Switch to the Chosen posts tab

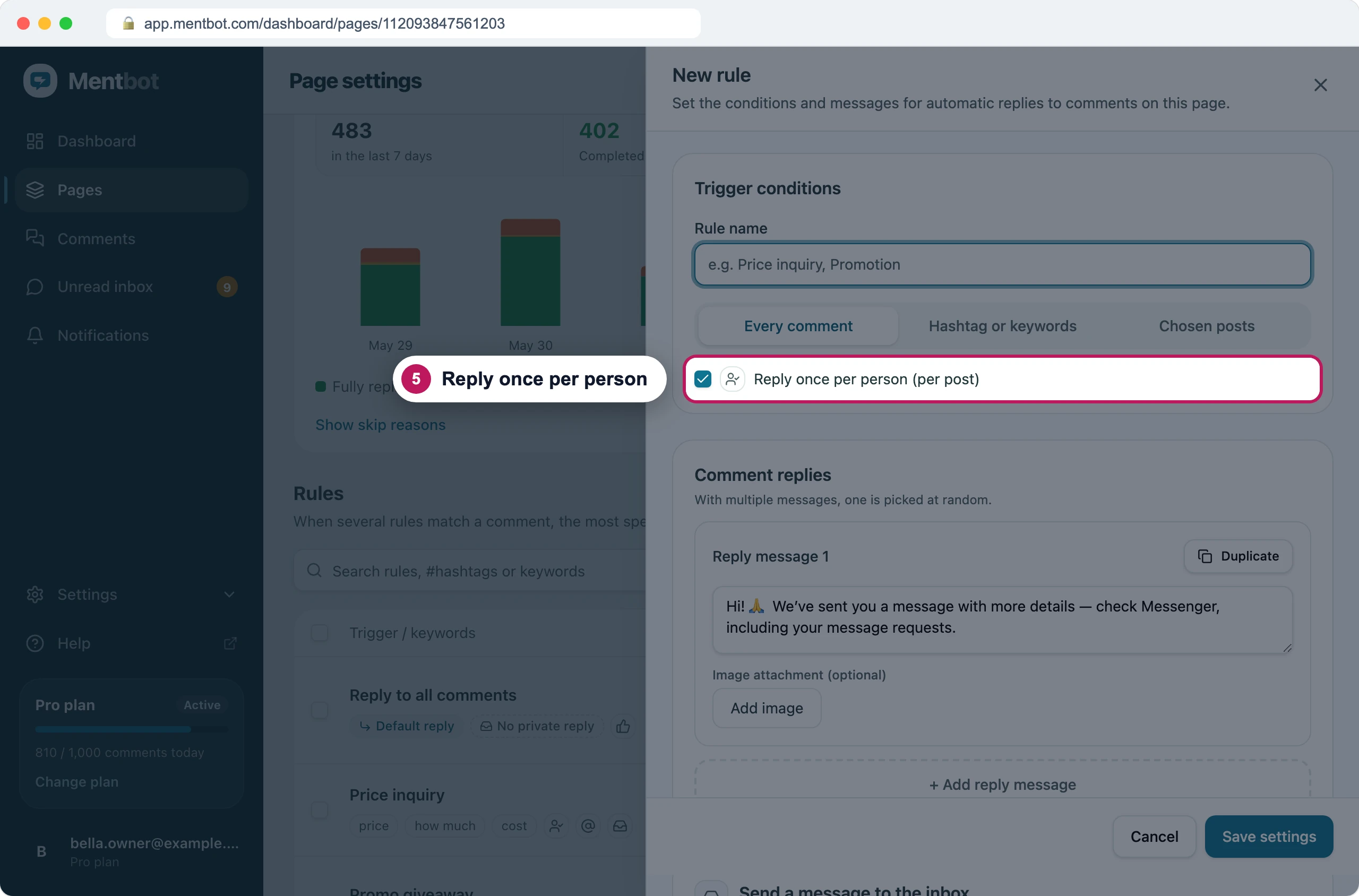click(1207, 326)
